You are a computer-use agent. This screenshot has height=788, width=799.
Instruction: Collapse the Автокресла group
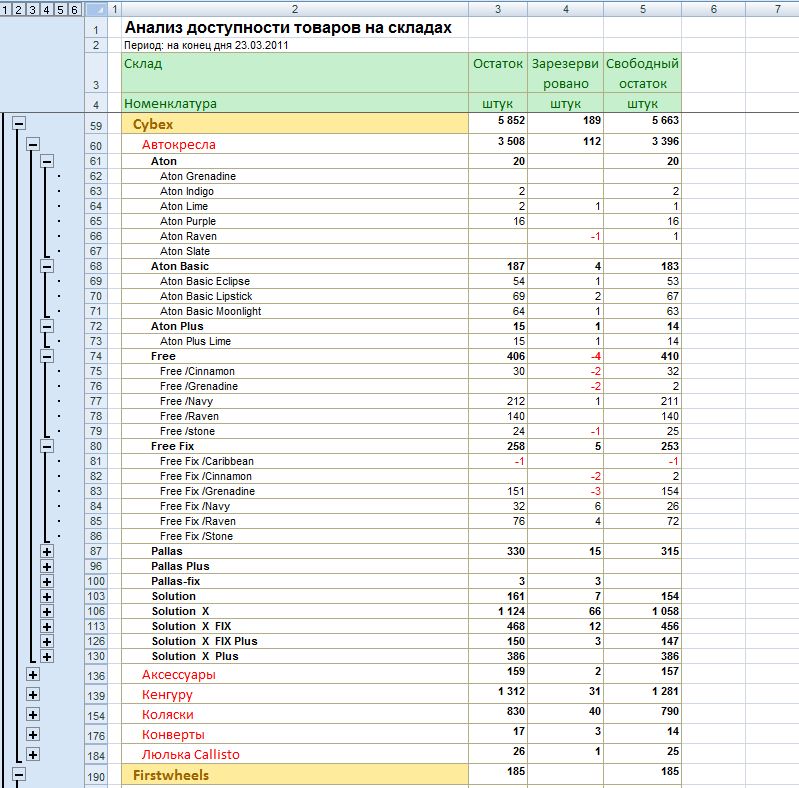tap(33, 145)
